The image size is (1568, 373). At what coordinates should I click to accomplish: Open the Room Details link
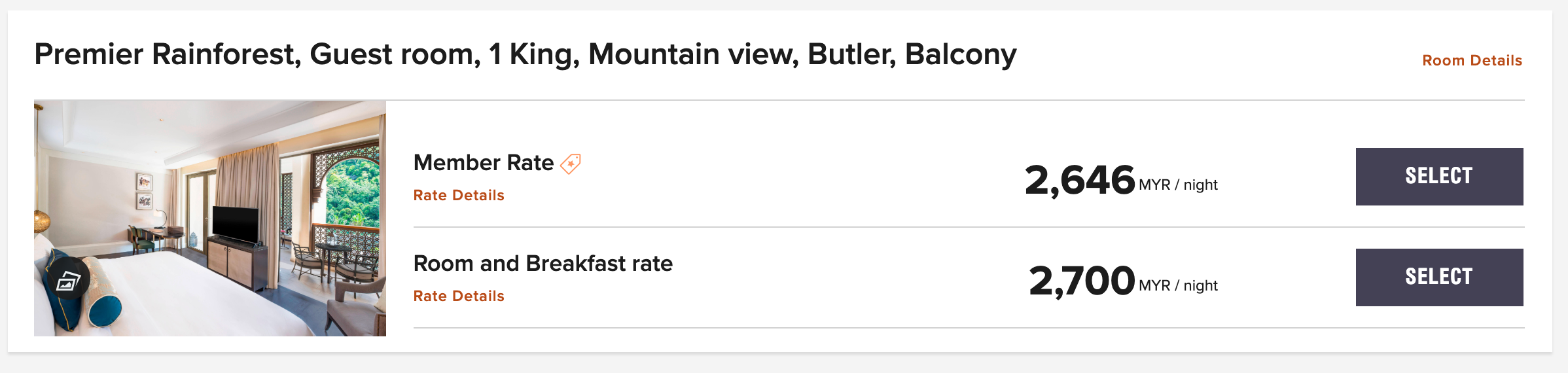1472,60
